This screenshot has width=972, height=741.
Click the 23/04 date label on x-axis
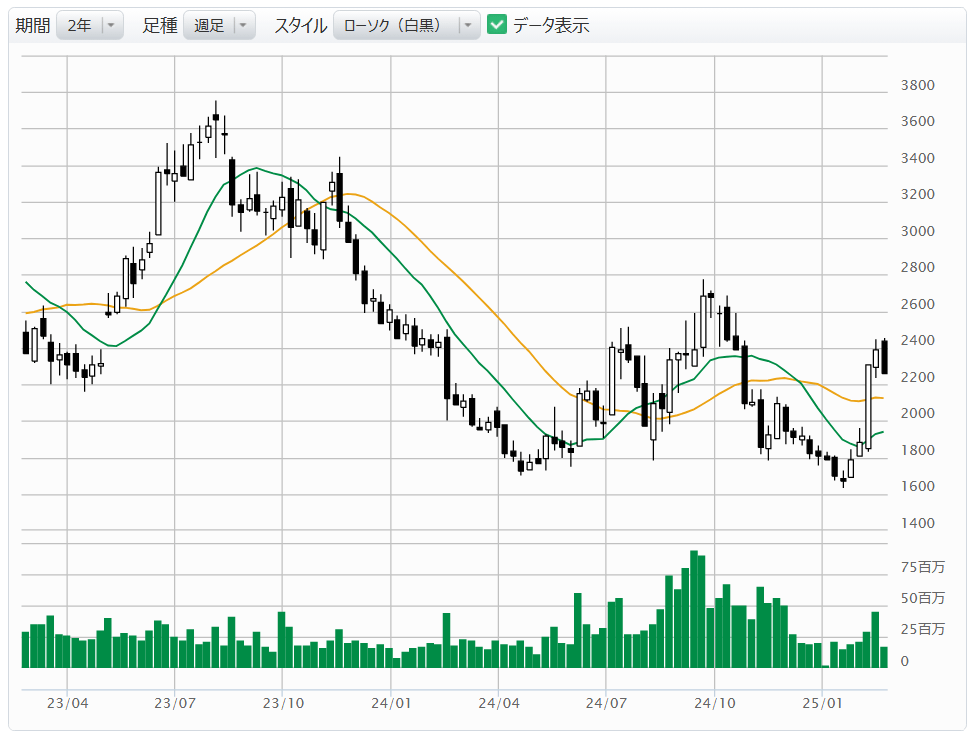tap(67, 703)
